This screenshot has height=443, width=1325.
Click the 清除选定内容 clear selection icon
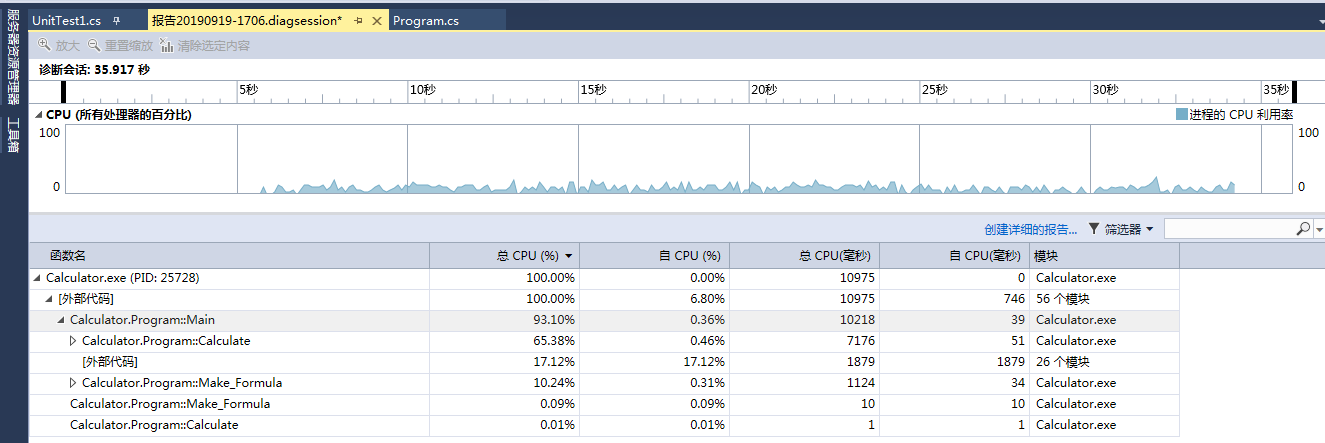[166, 45]
